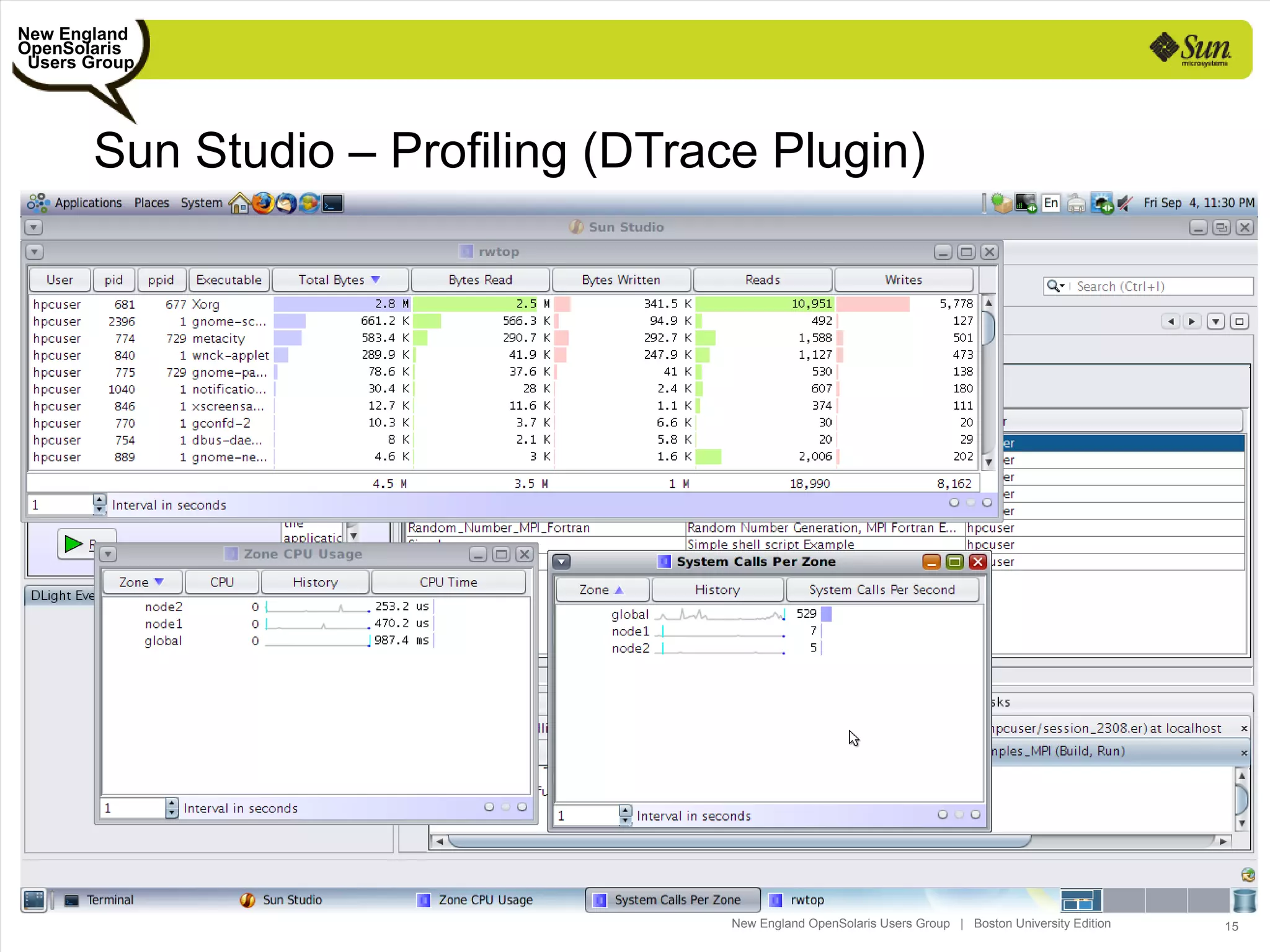
Task: Open the printer tray icon
Action: click(x=1076, y=203)
